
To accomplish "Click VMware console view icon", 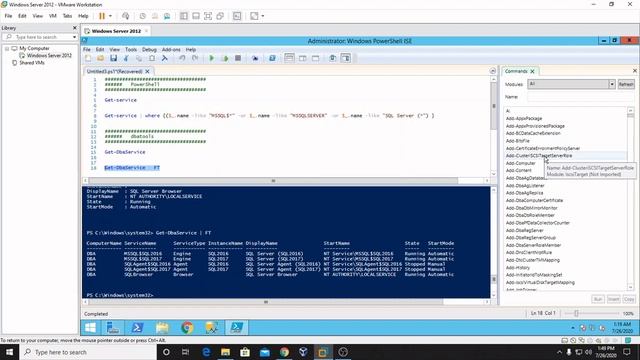I will [237, 16].
